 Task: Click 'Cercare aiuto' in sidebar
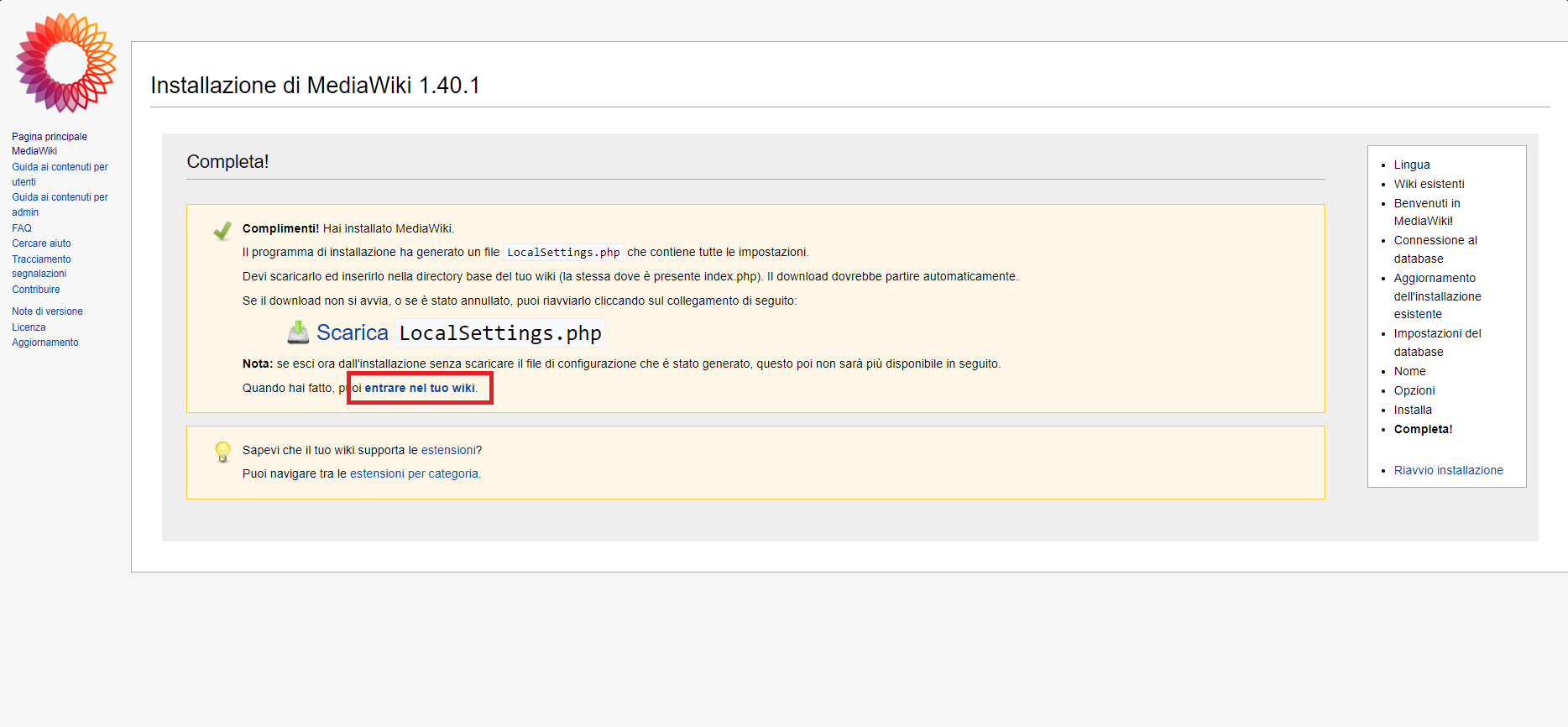point(41,243)
